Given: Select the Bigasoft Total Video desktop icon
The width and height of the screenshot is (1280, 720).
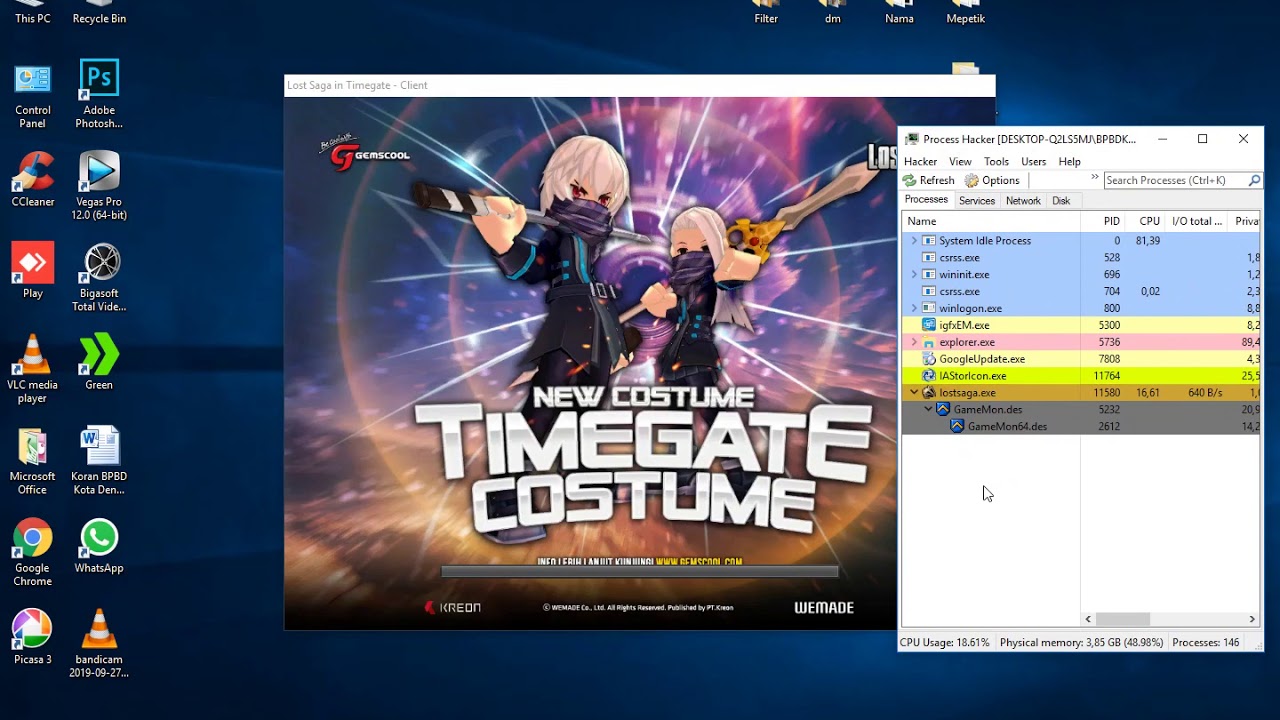Looking at the screenshot, I should (99, 277).
